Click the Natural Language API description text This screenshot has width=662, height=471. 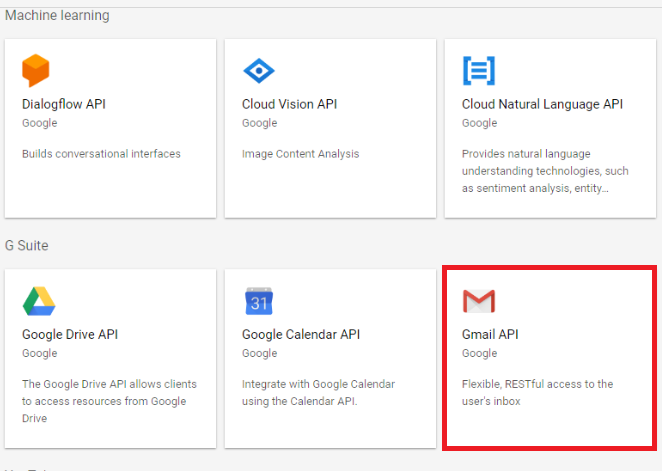[540, 171]
